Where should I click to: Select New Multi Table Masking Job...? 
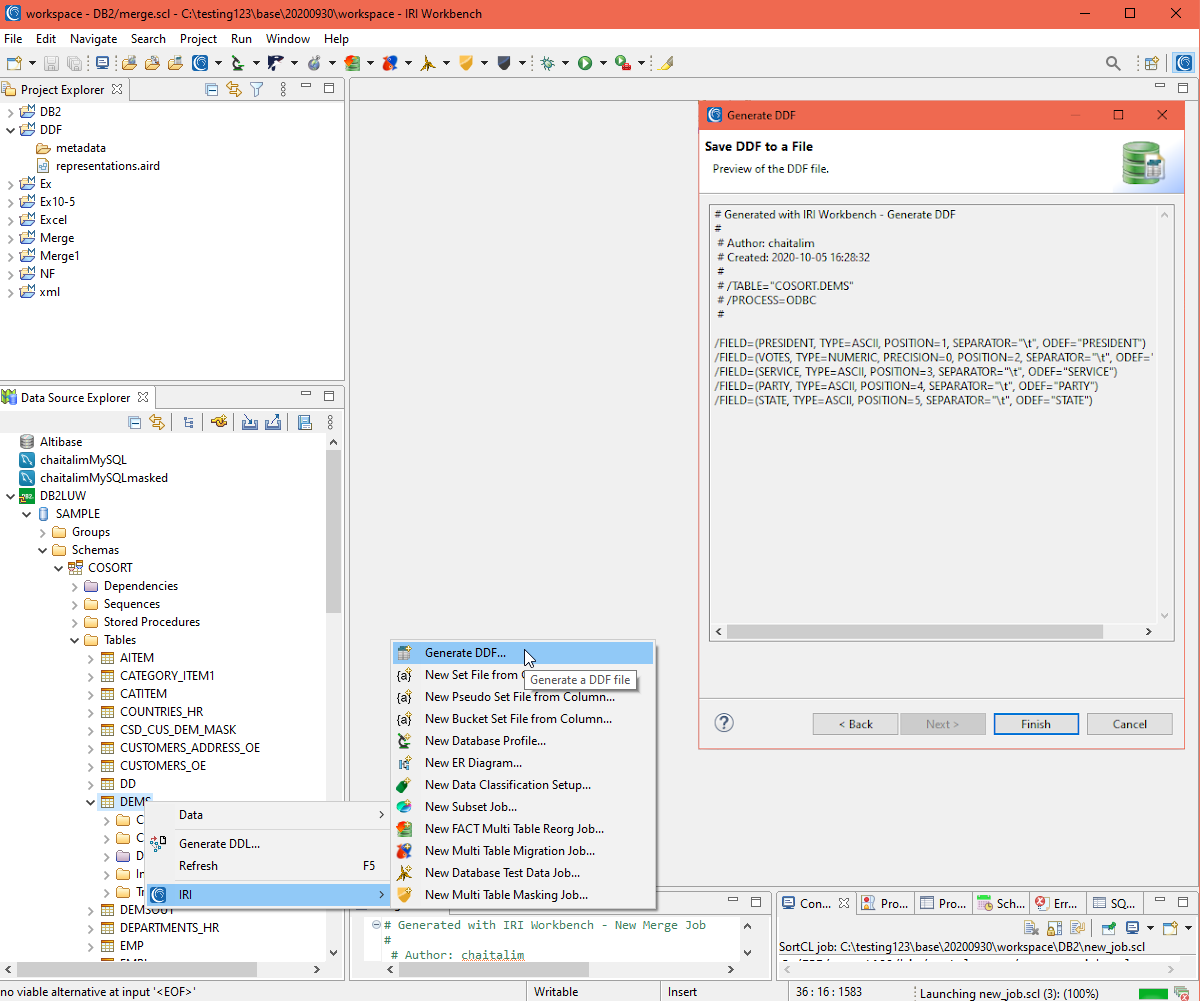pos(522,895)
